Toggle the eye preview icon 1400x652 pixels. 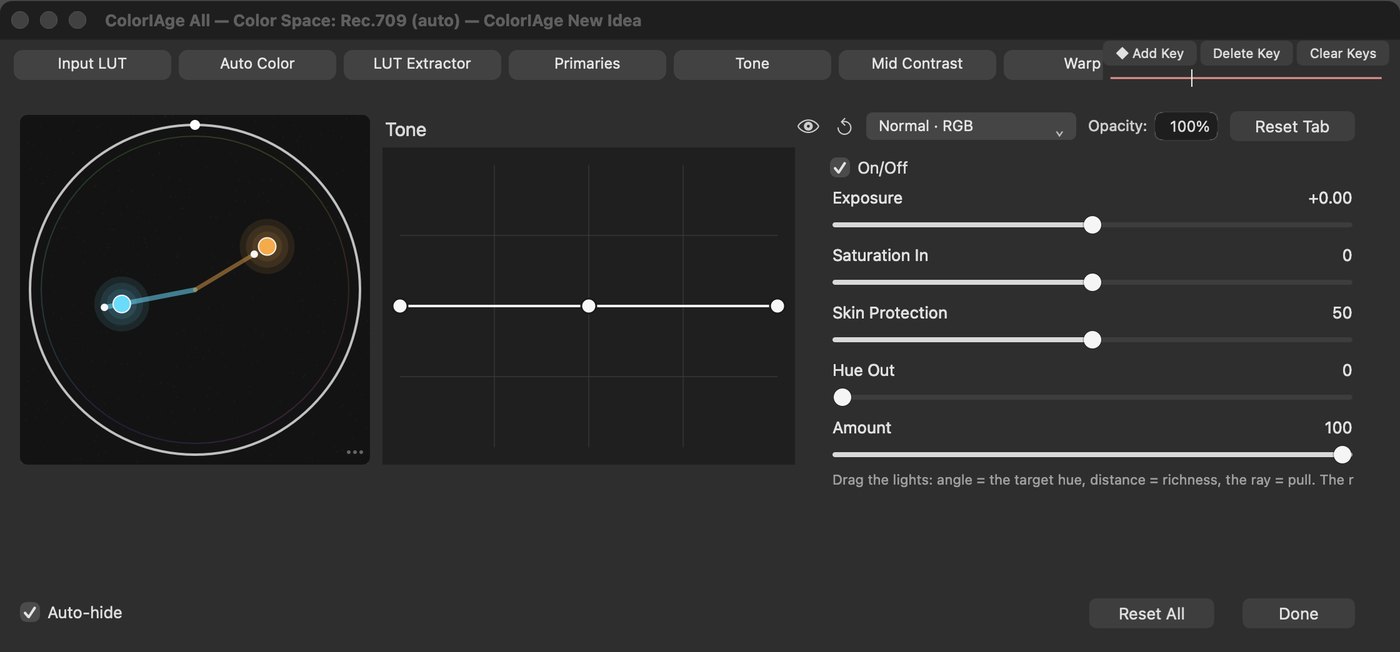coord(808,126)
